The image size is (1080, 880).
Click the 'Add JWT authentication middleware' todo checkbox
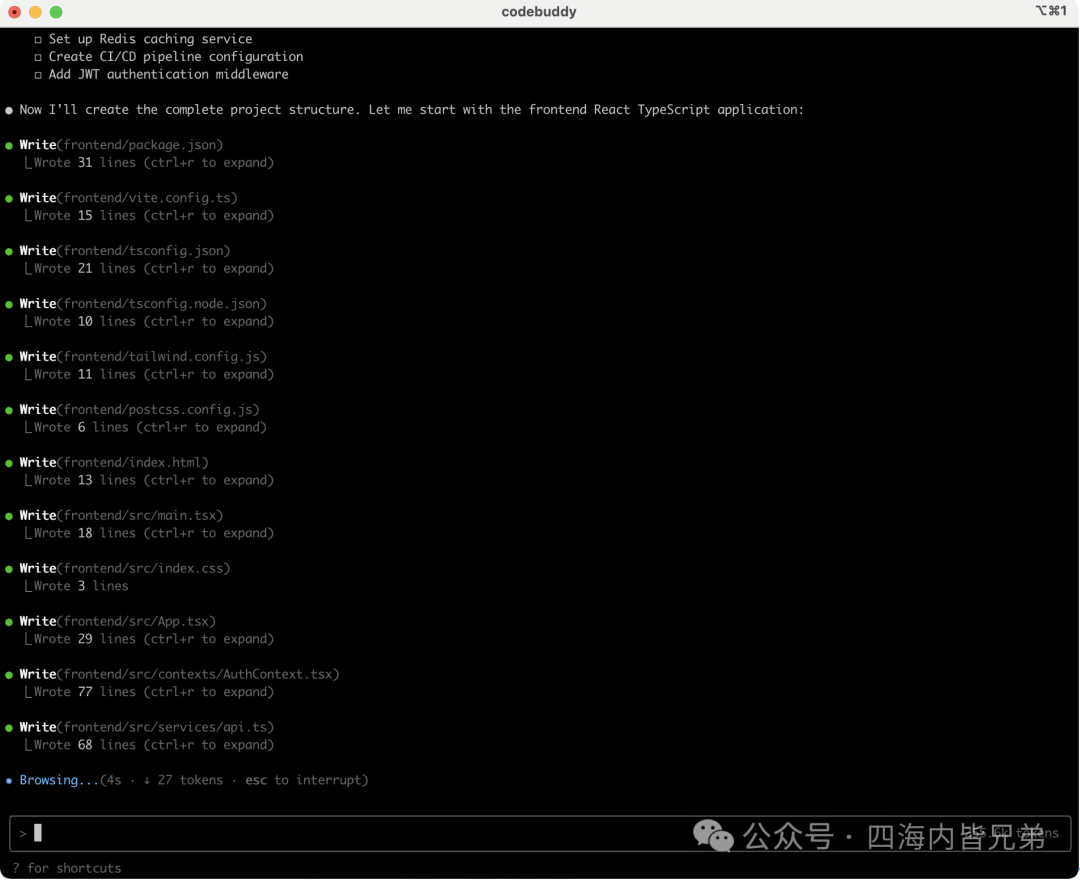pyautogui.click(x=38, y=75)
